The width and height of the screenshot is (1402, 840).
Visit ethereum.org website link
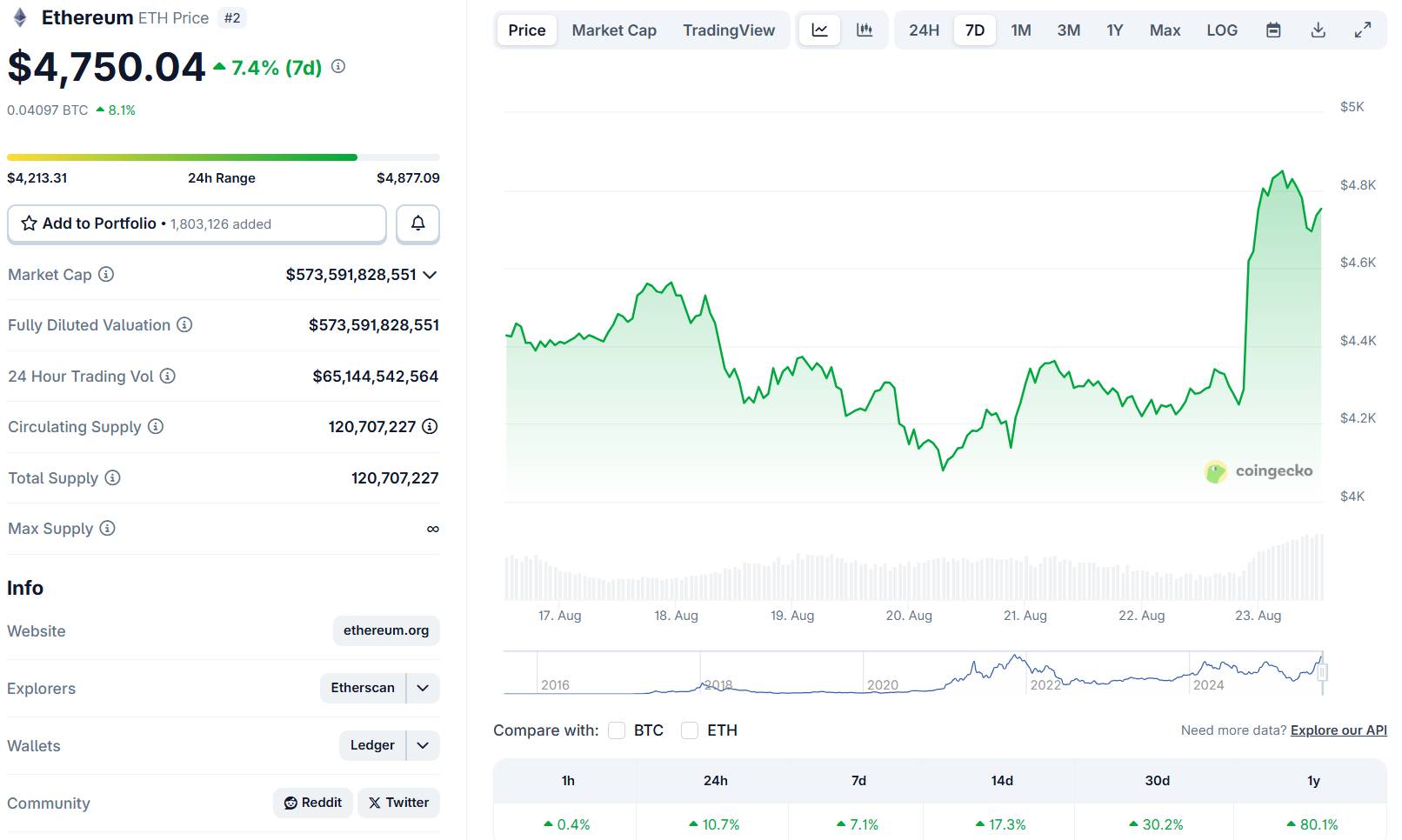(x=386, y=630)
